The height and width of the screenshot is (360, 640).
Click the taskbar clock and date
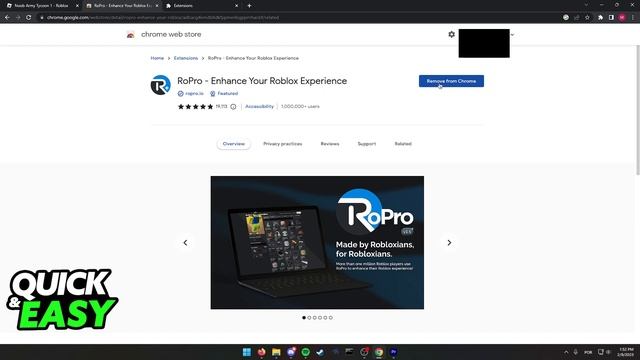(626, 352)
